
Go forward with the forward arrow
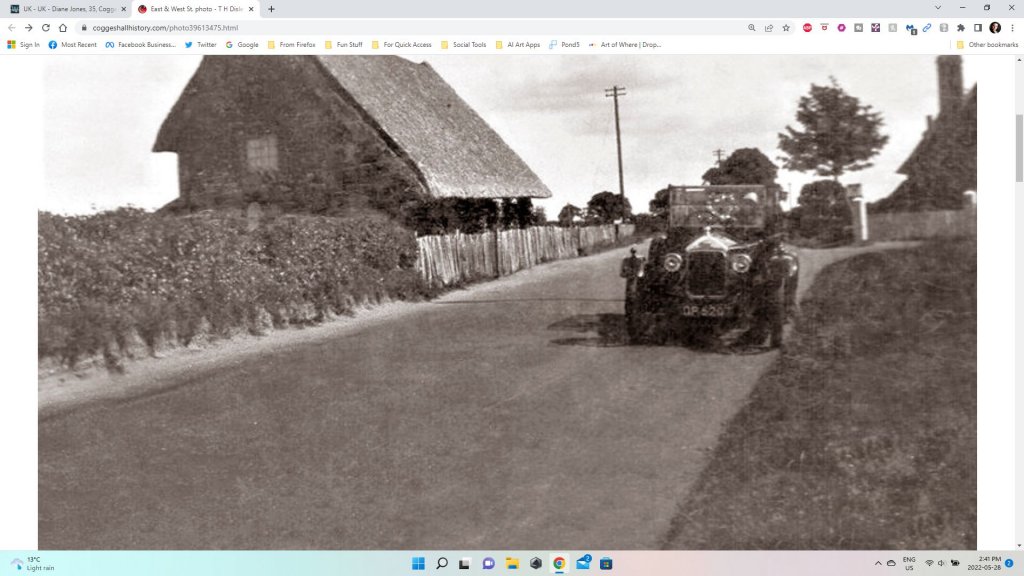28,28
